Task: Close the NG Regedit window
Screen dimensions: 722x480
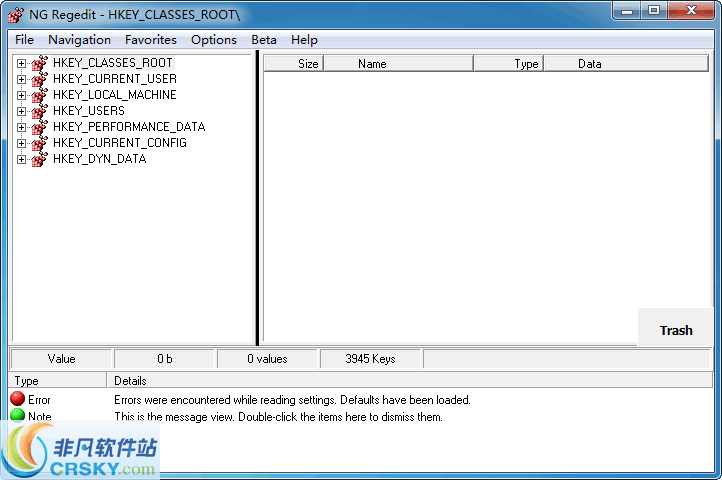Action: [x=691, y=11]
